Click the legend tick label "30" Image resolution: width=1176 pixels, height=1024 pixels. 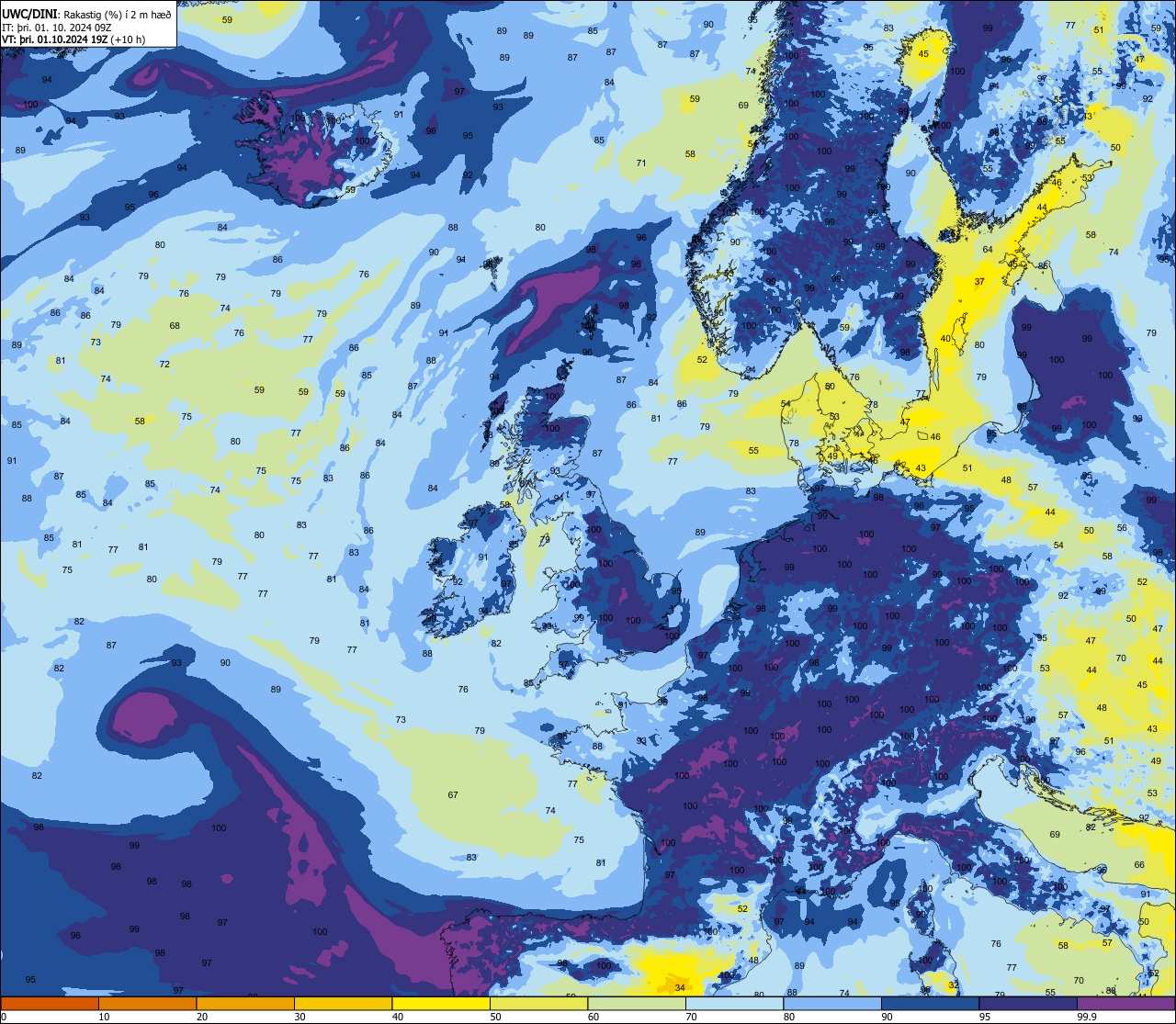coord(300,1017)
